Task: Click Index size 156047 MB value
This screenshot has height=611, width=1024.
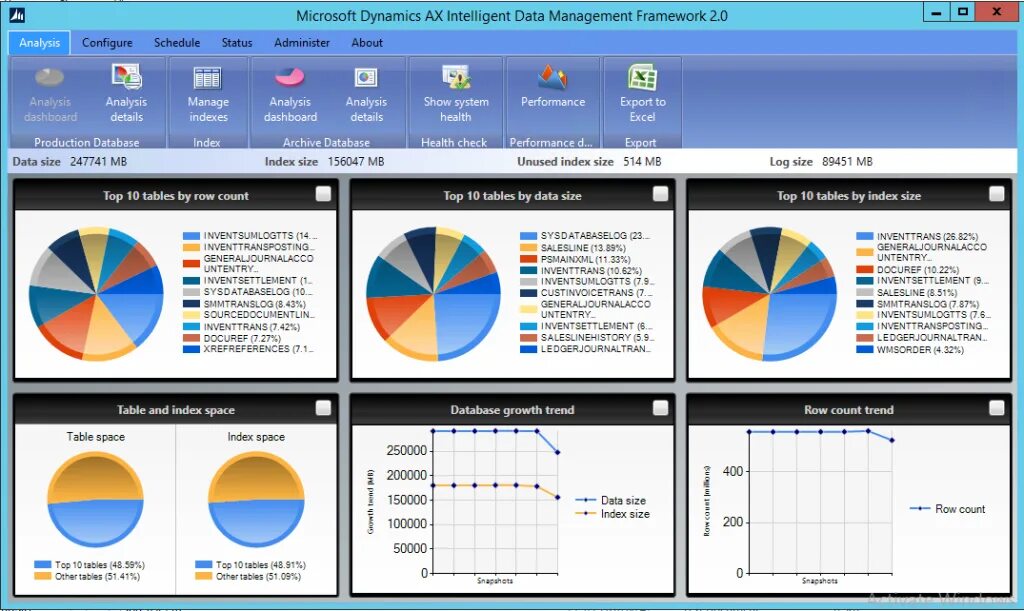Action: click(x=356, y=161)
